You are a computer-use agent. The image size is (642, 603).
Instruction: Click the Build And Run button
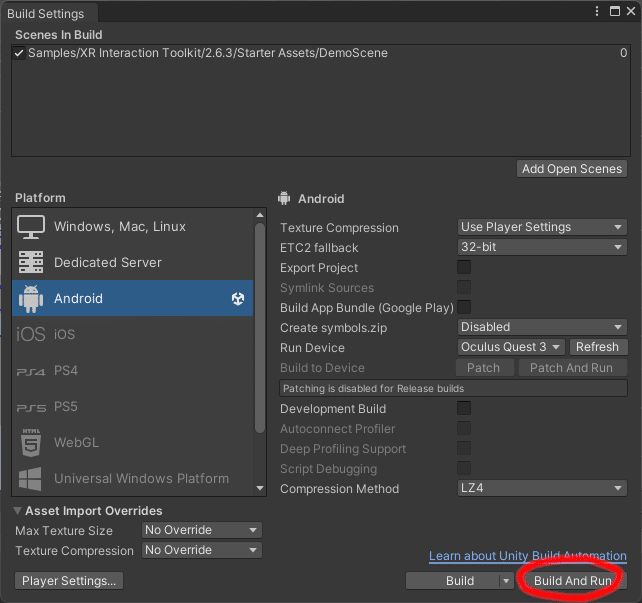573,581
